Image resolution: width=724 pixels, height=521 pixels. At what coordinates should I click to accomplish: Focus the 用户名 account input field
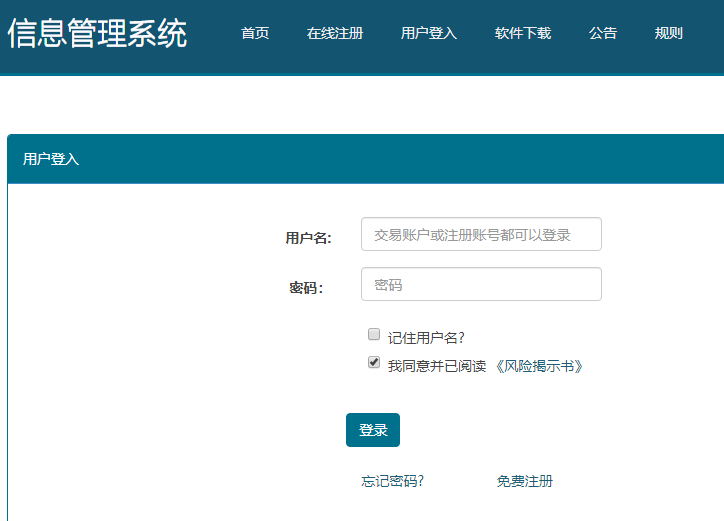coord(481,235)
